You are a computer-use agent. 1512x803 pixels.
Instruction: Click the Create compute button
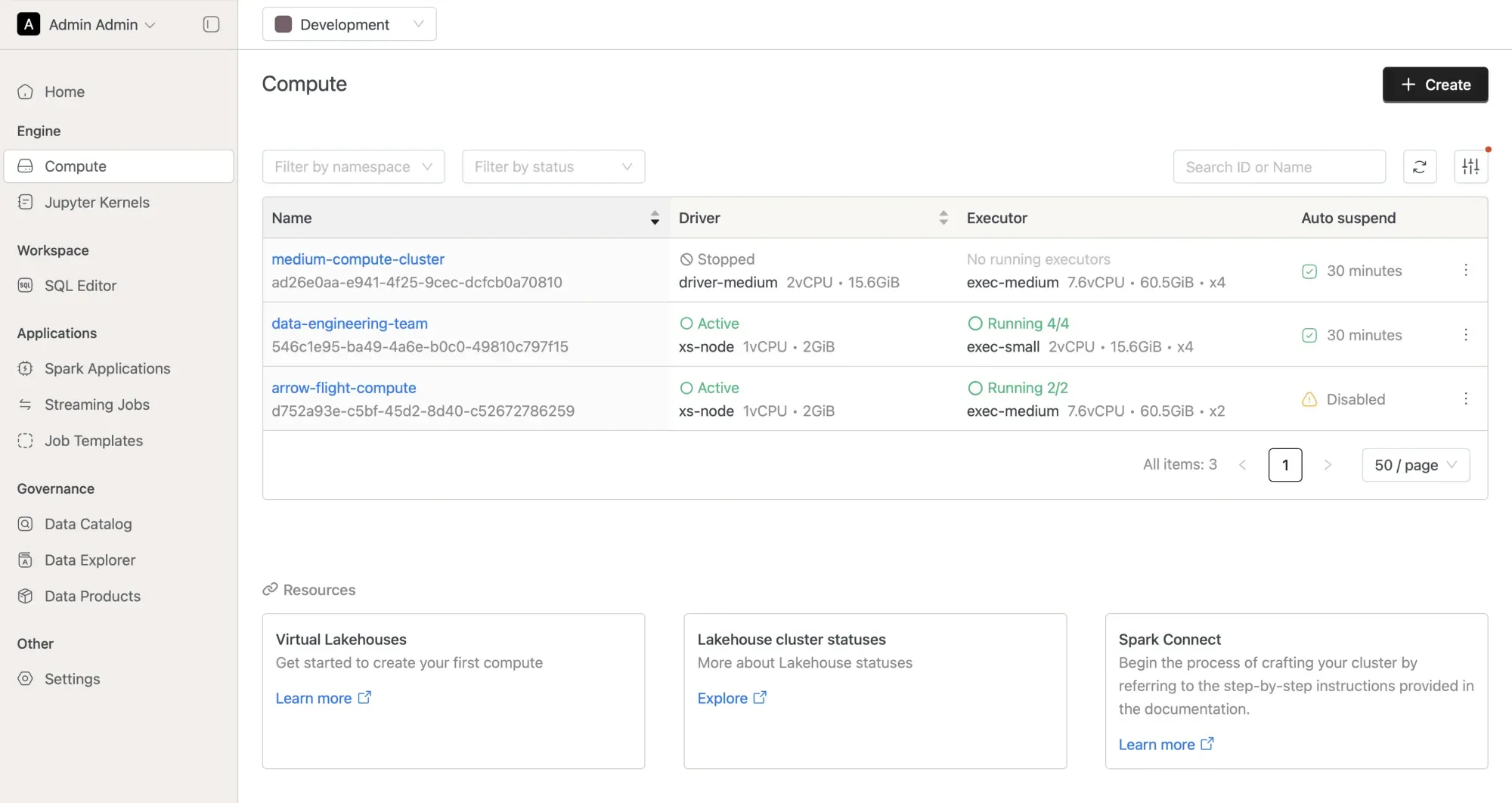pyautogui.click(x=1434, y=85)
